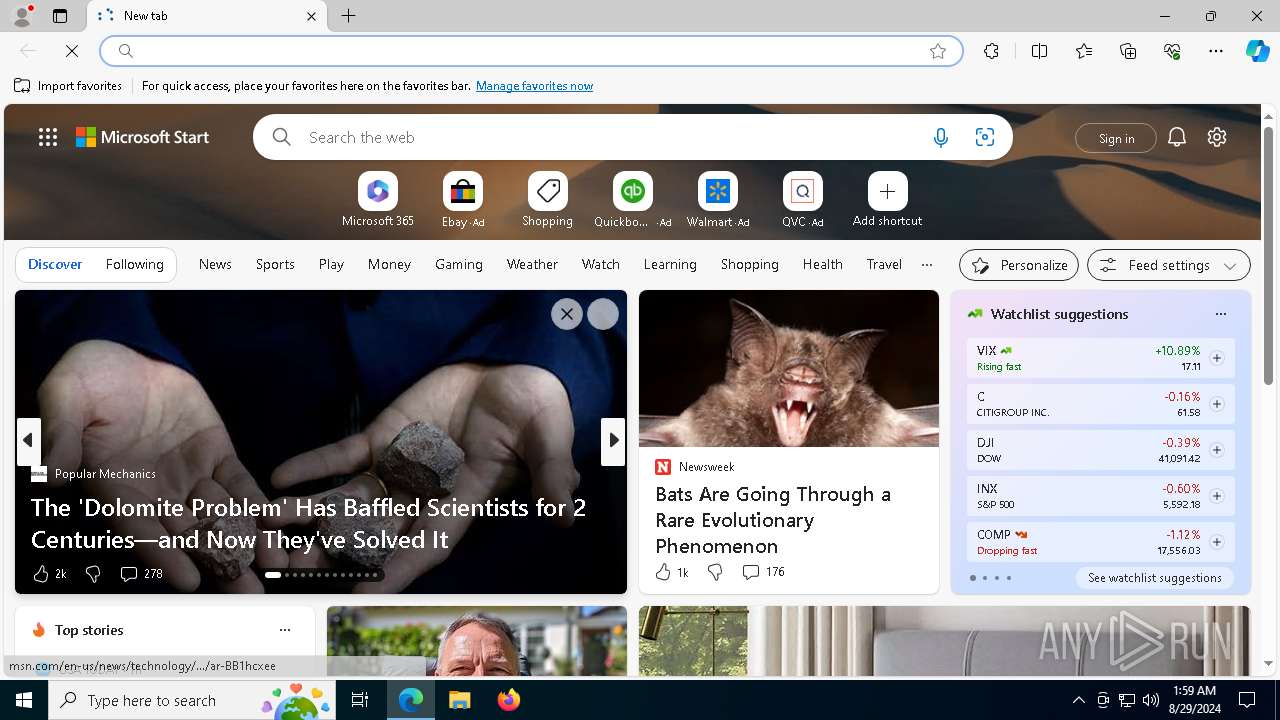Add Citigroup to the watchlist
Image resolution: width=1280 pixels, height=720 pixels.
tap(1216, 404)
